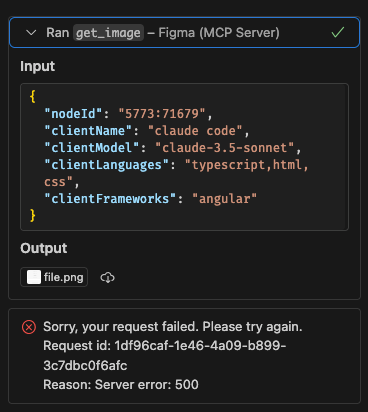Click the Figma (MCP Server) header text
Viewport: 368px width, 412px height.
[x=219, y=33]
